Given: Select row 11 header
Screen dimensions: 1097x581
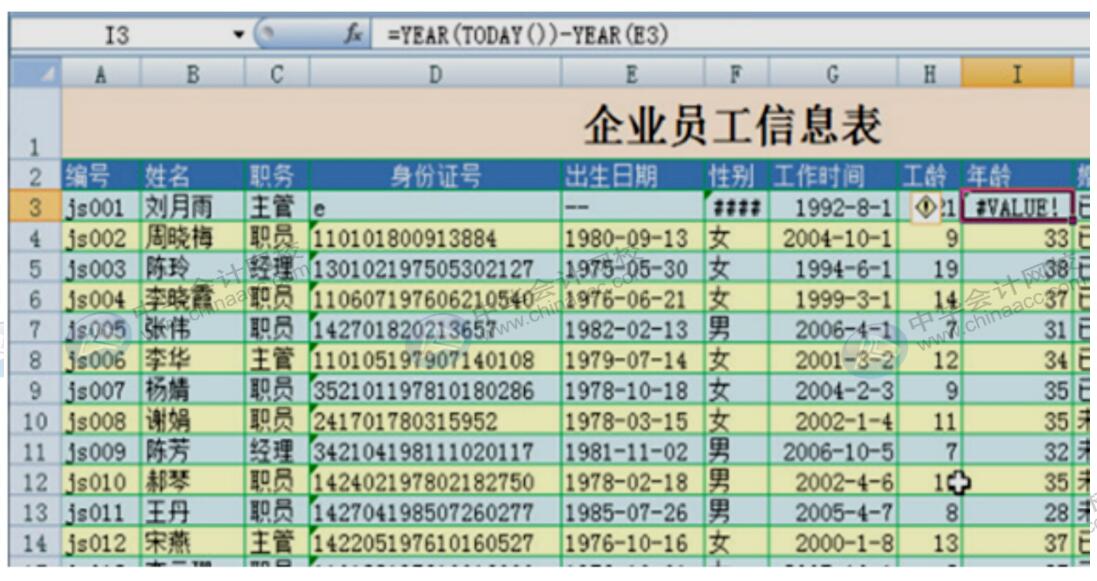Looking at the screenshot, I should click(x=36, y=452).
